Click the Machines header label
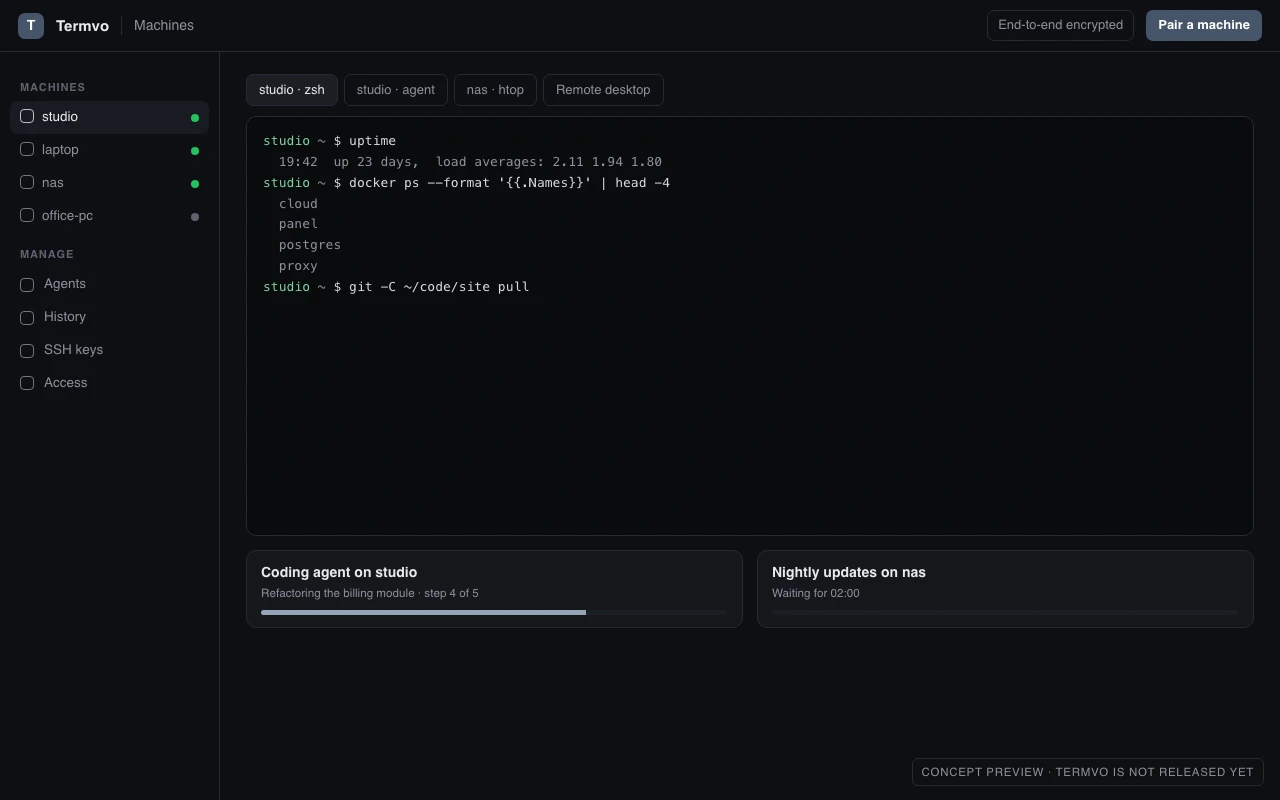The width and height of the screenshot is (1280, 800). 164,25
